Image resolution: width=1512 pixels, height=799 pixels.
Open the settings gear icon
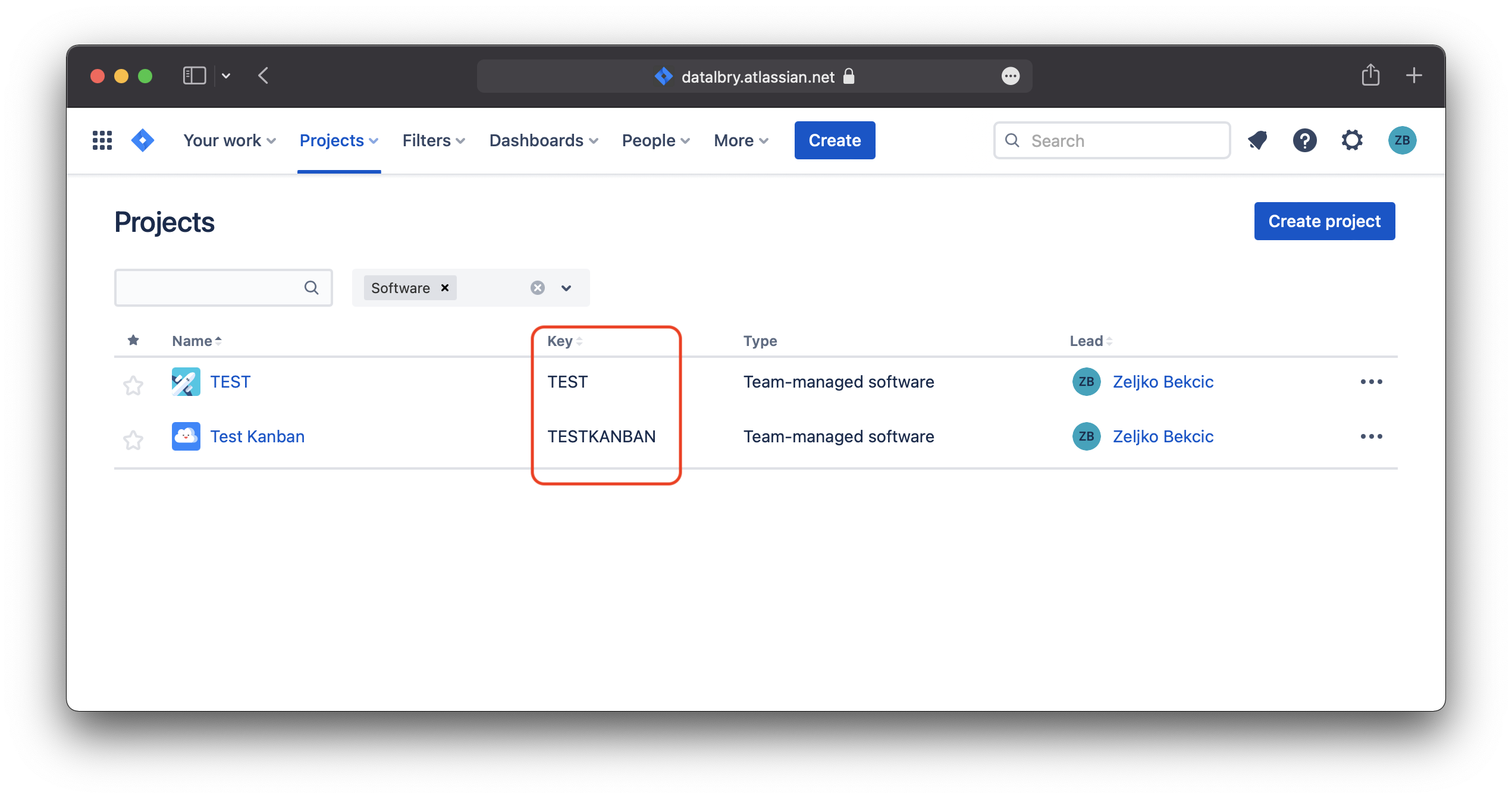pyautogui.click(x=1352, y=140)
